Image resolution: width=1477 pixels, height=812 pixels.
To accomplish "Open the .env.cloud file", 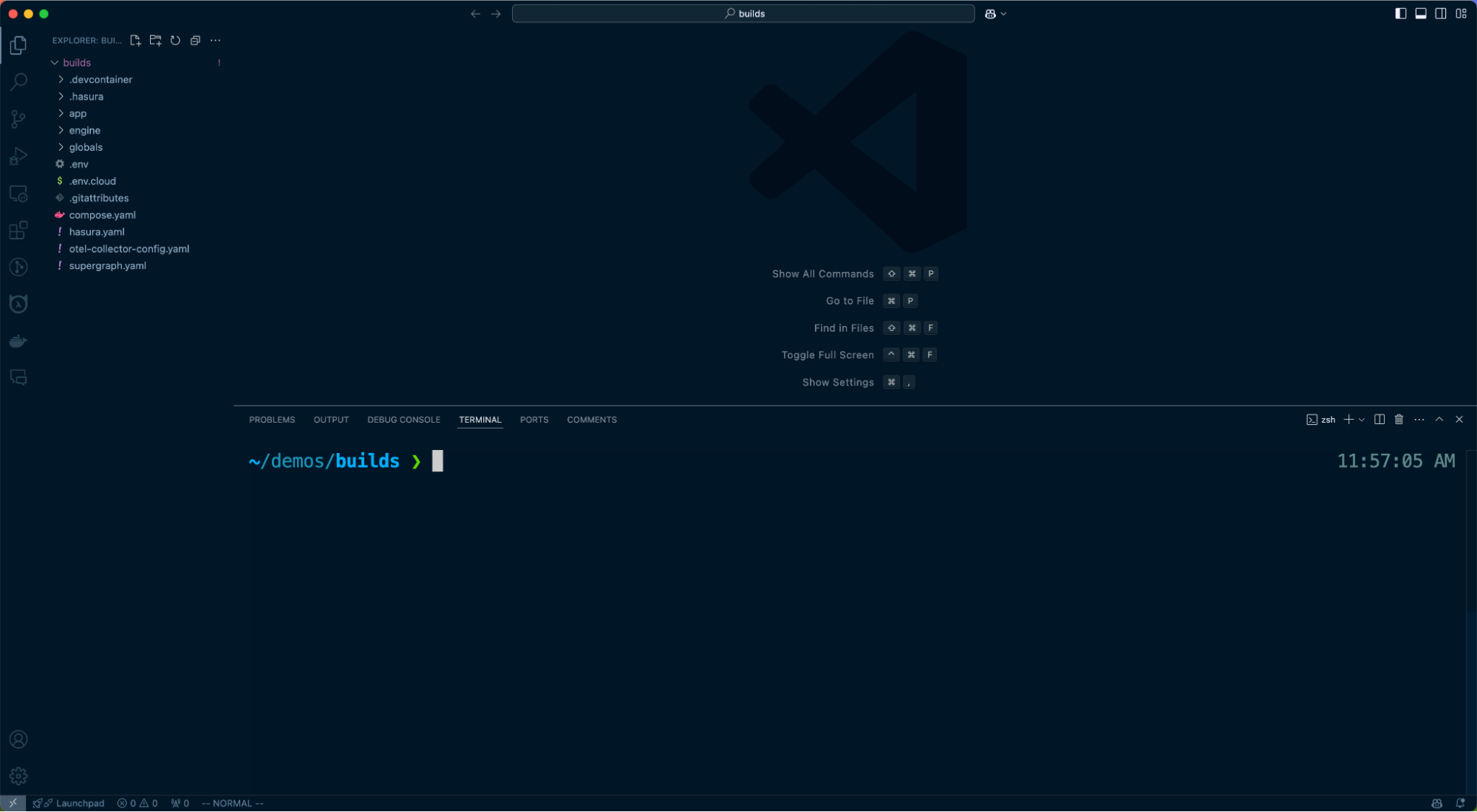I will point(137,182).
